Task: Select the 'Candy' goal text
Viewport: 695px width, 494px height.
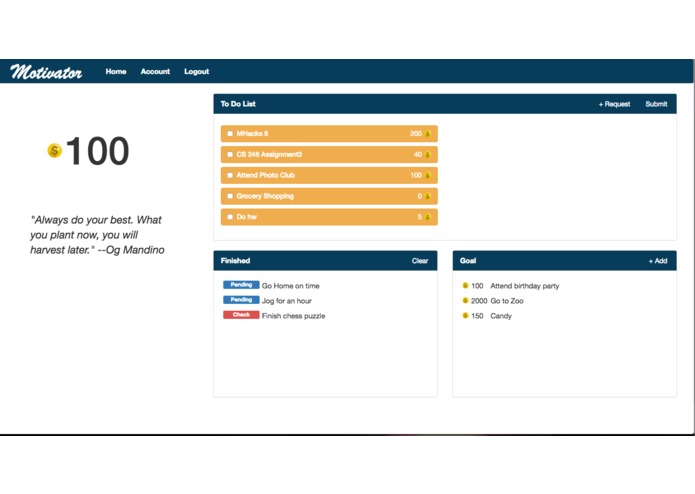Action: [501, 316]
